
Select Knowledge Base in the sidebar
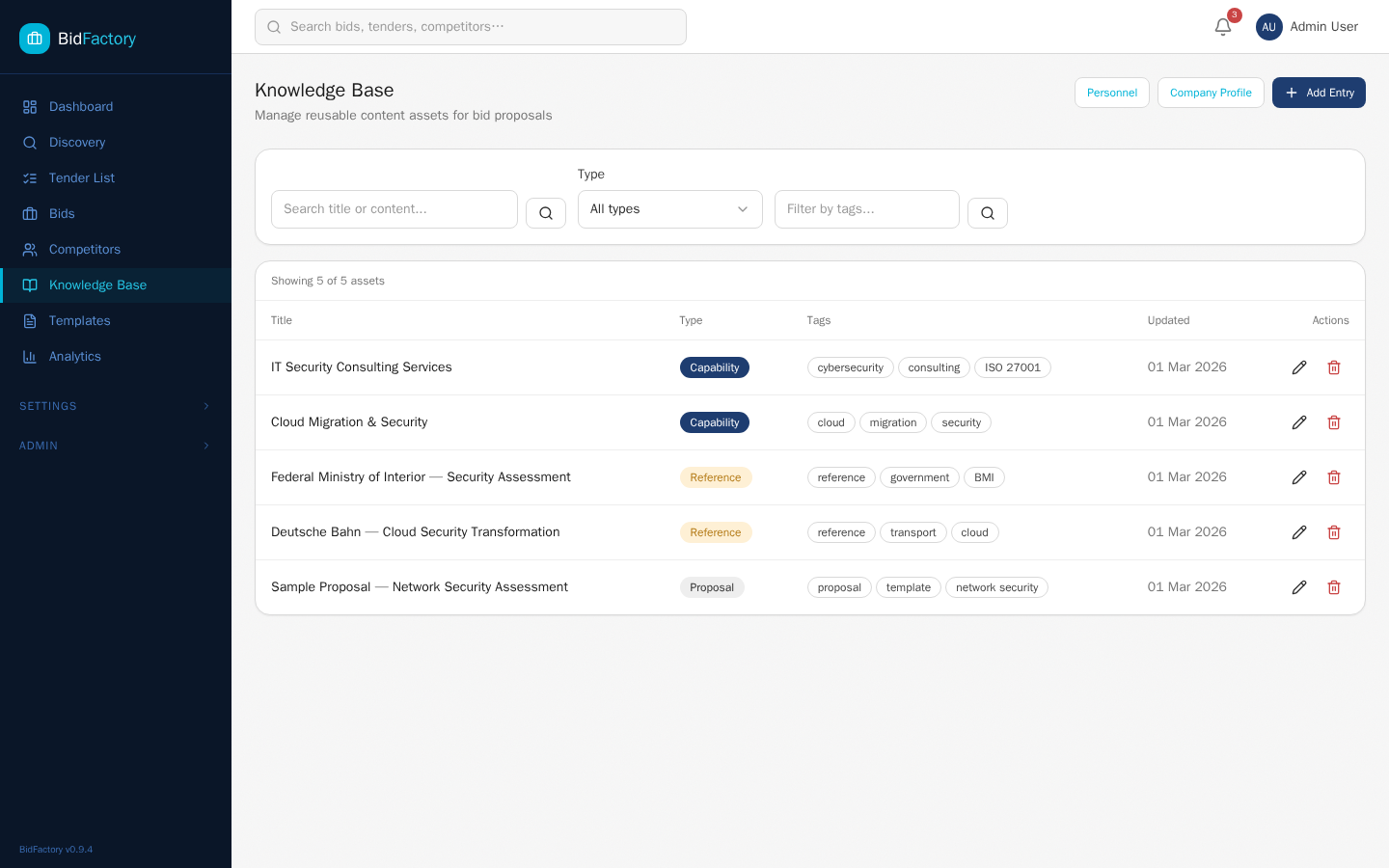(116, 285)
